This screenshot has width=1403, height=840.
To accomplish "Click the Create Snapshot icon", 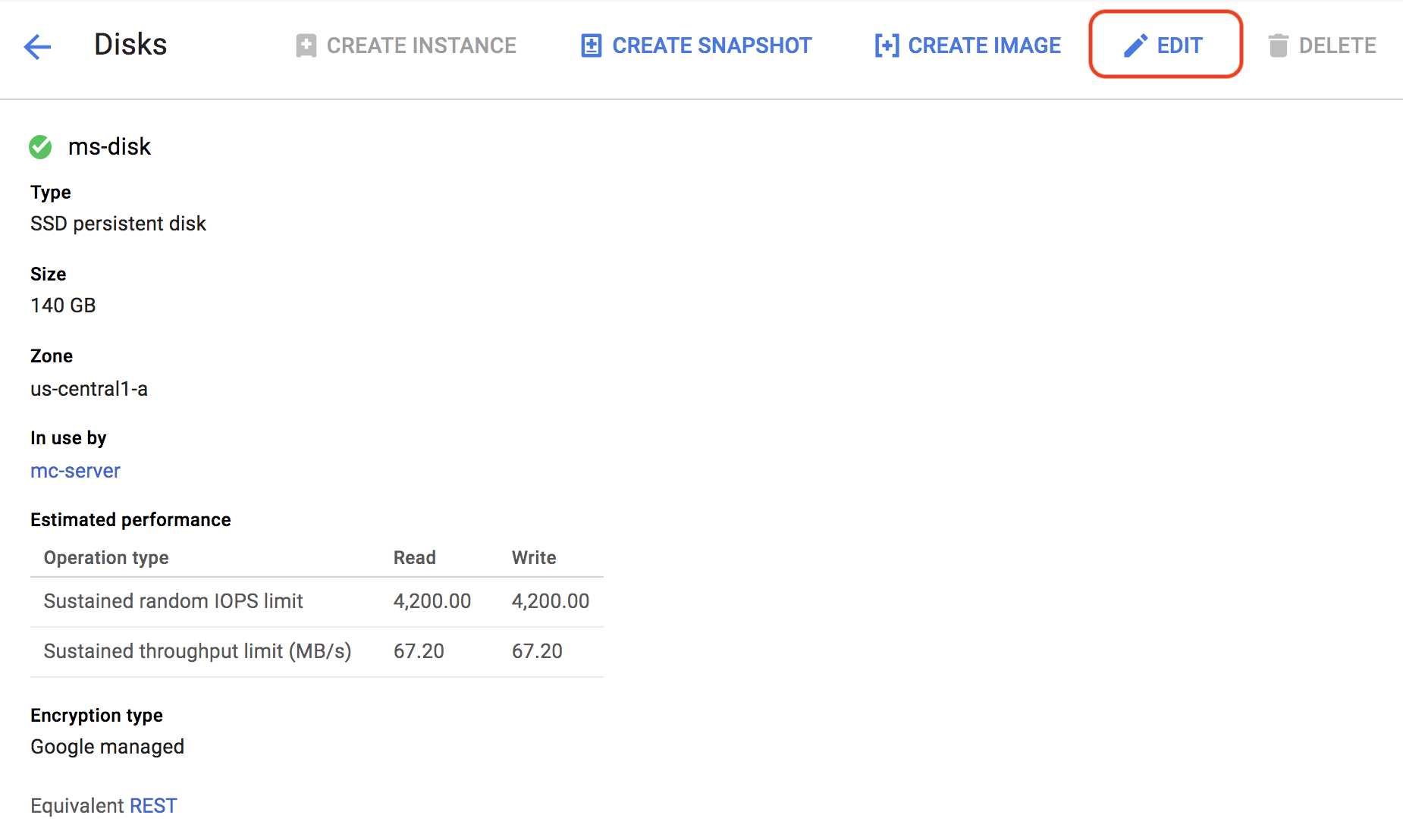I will tap(592, 45).
